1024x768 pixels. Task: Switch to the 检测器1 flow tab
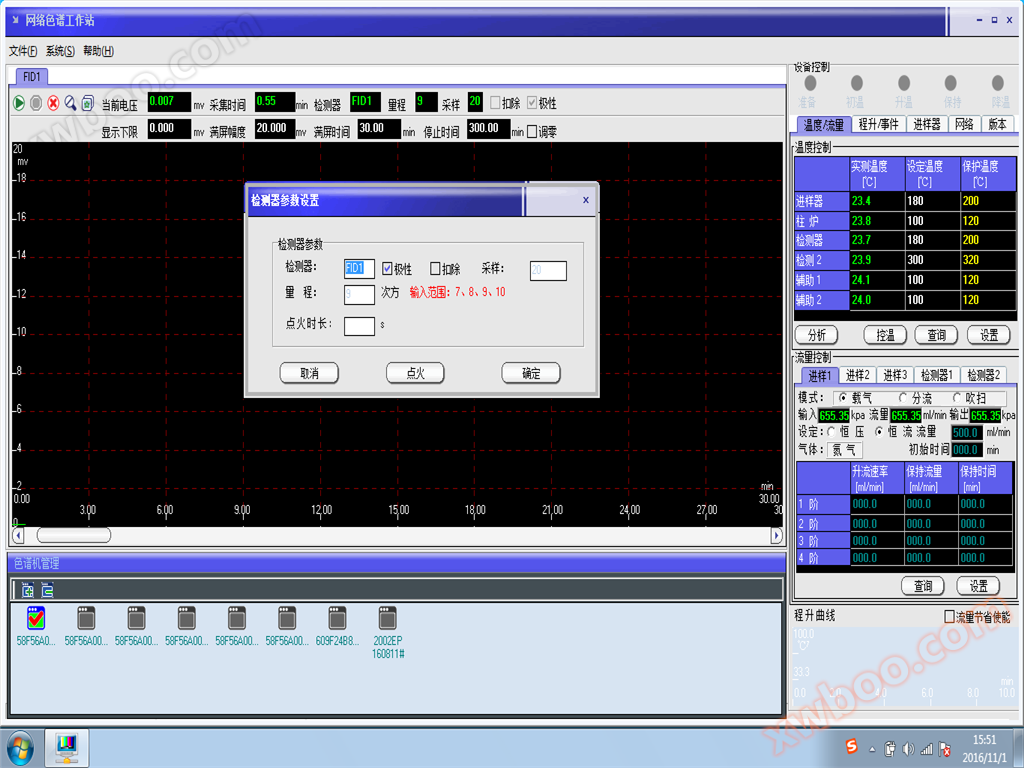[939, 376]
